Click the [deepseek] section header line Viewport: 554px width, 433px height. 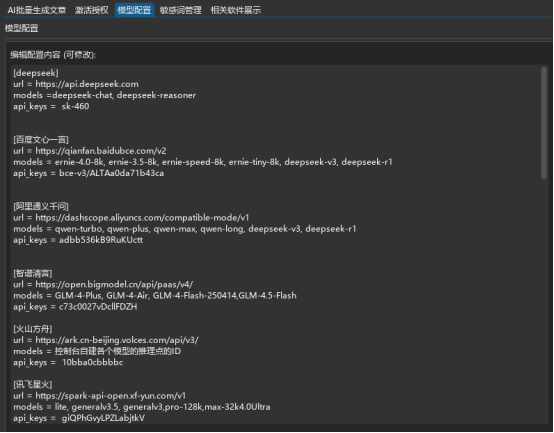click(36, 73)
